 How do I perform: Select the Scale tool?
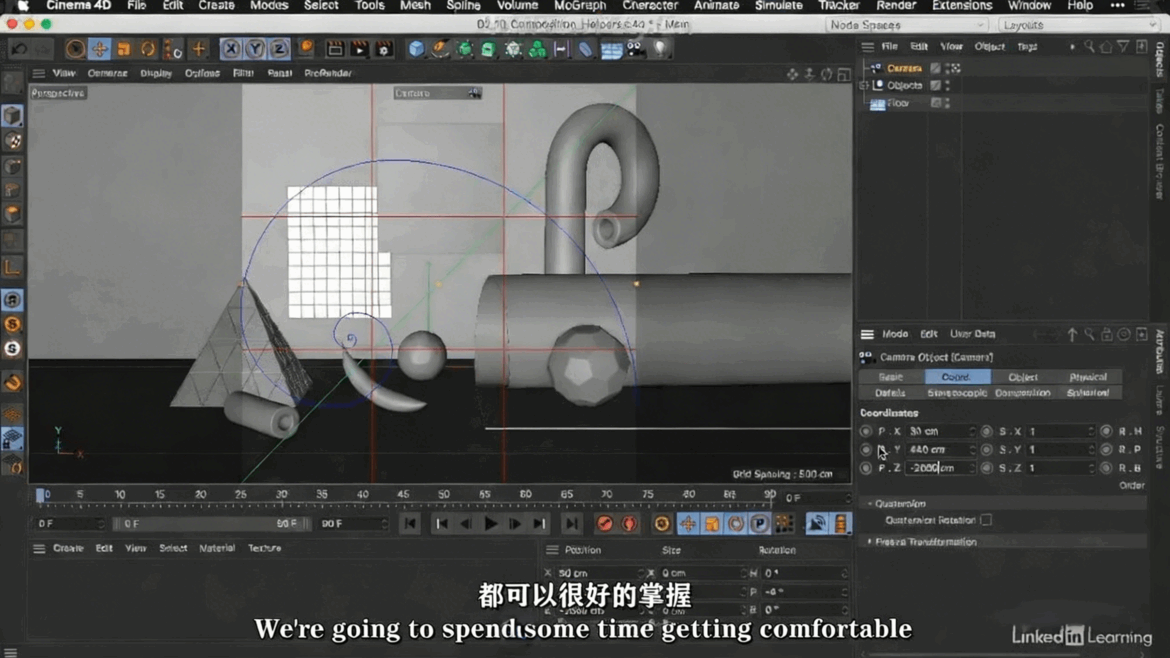pos(122,48)
